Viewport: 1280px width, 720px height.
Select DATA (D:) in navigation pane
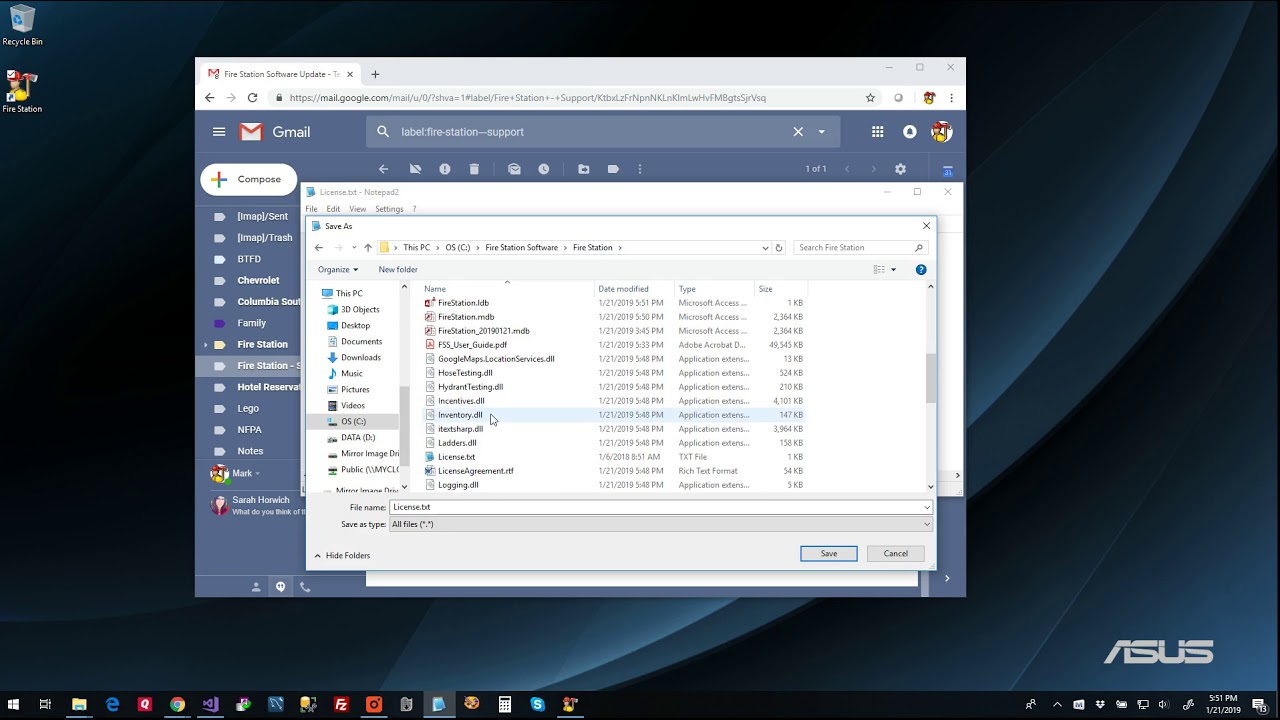coord(358,437)
